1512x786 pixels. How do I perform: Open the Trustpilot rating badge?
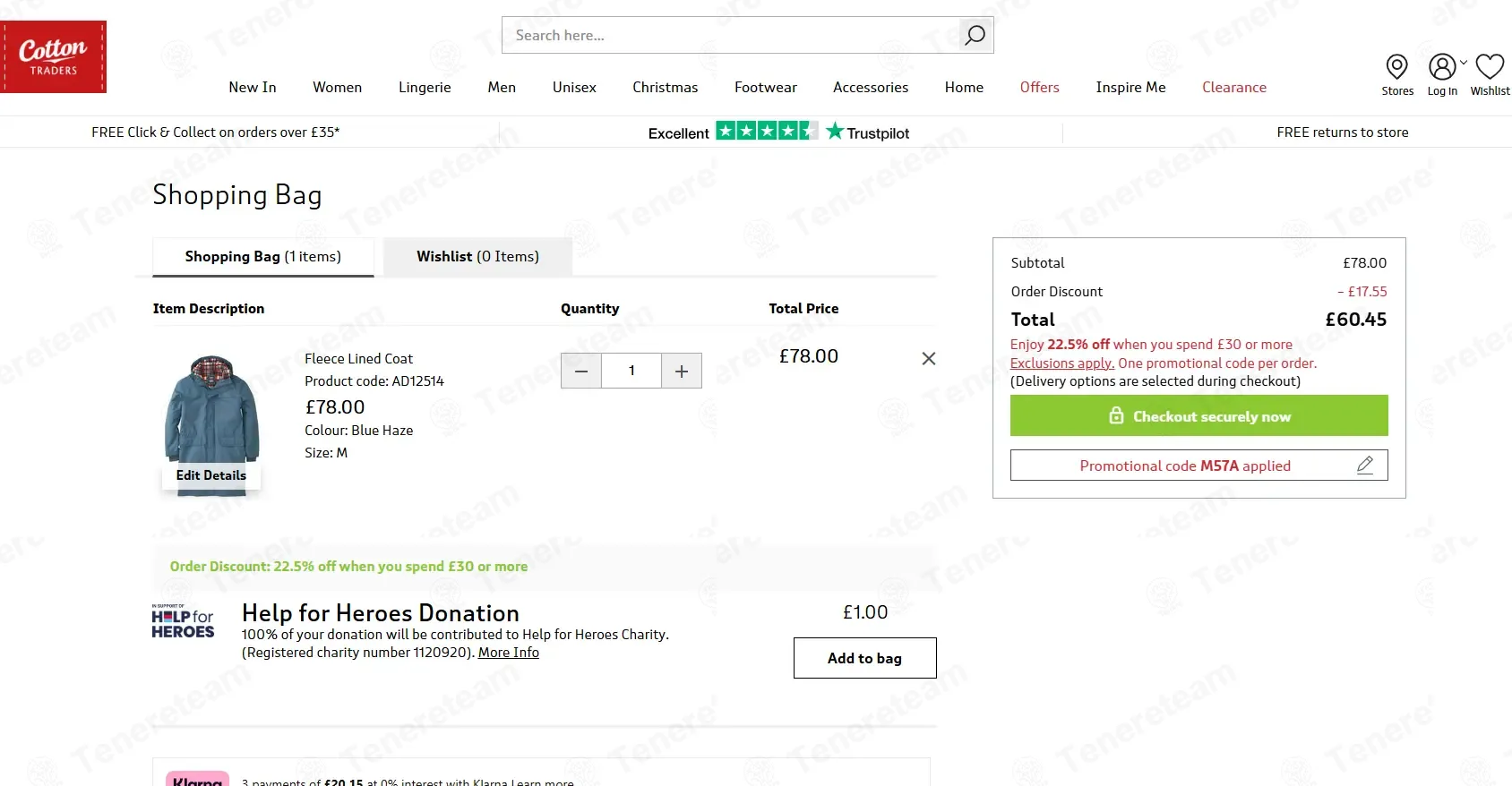click(x=778, y=132)
